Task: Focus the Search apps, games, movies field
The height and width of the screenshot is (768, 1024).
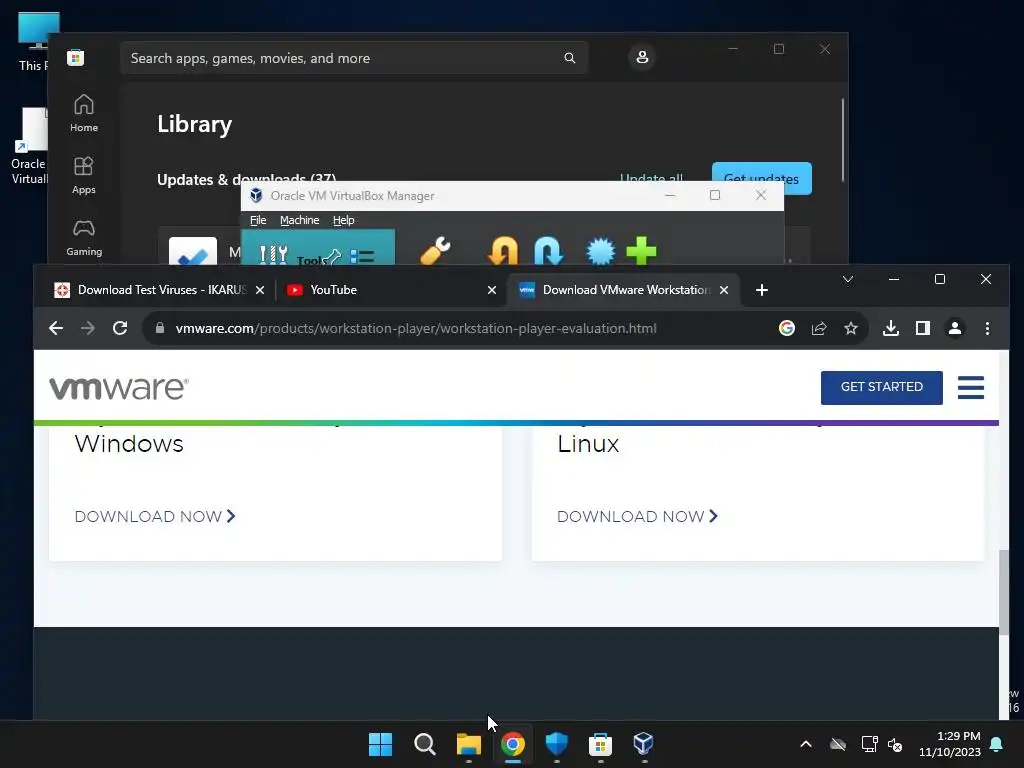Action: [354, 58]
